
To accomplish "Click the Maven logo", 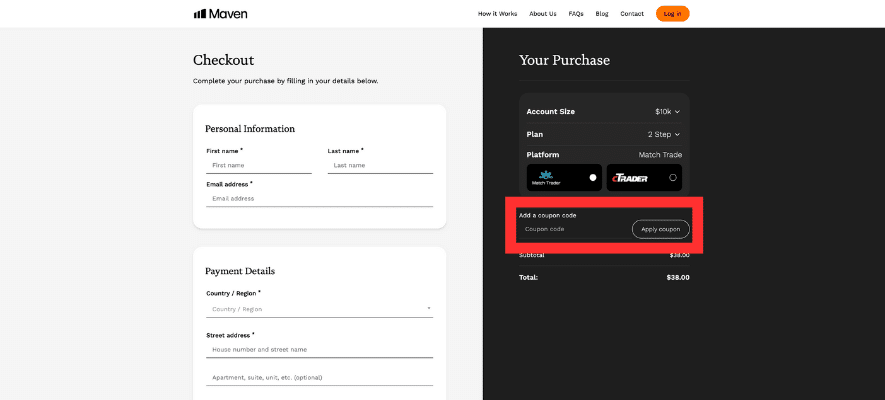I will [x=220, y=14].
